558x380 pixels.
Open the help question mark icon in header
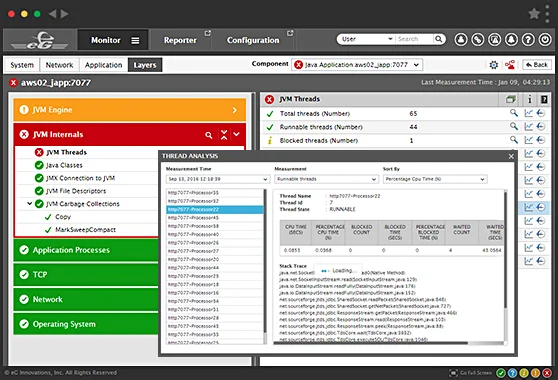(528, 39)
